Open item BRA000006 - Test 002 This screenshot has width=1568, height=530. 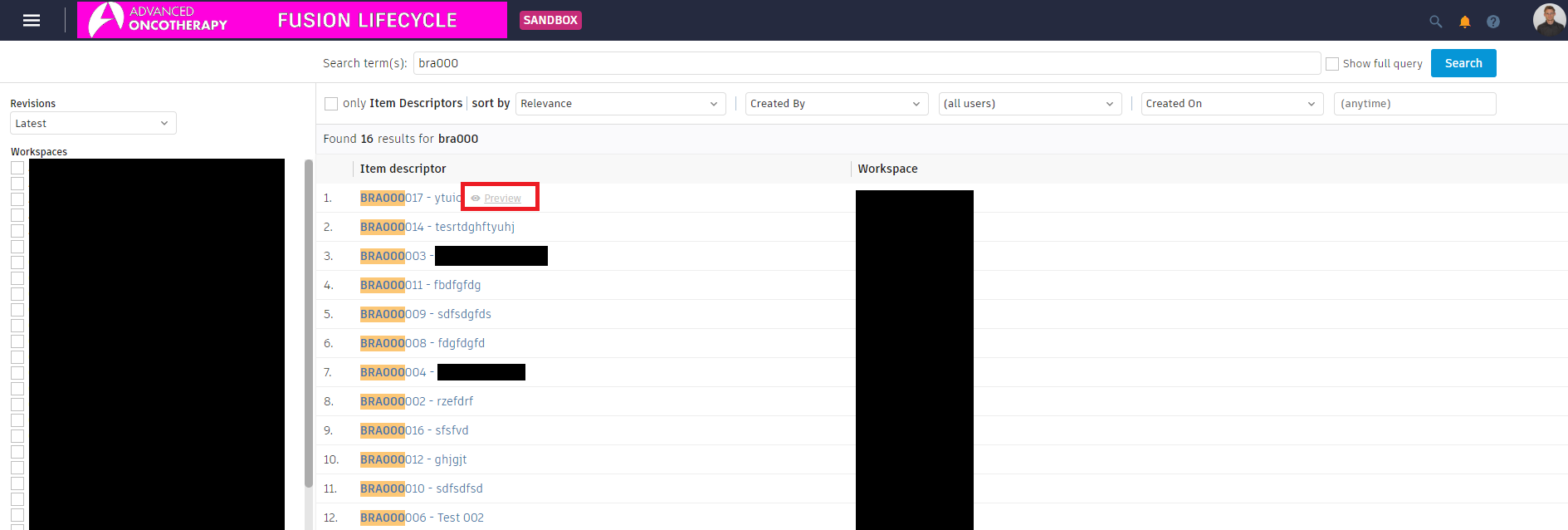point(422,518)
